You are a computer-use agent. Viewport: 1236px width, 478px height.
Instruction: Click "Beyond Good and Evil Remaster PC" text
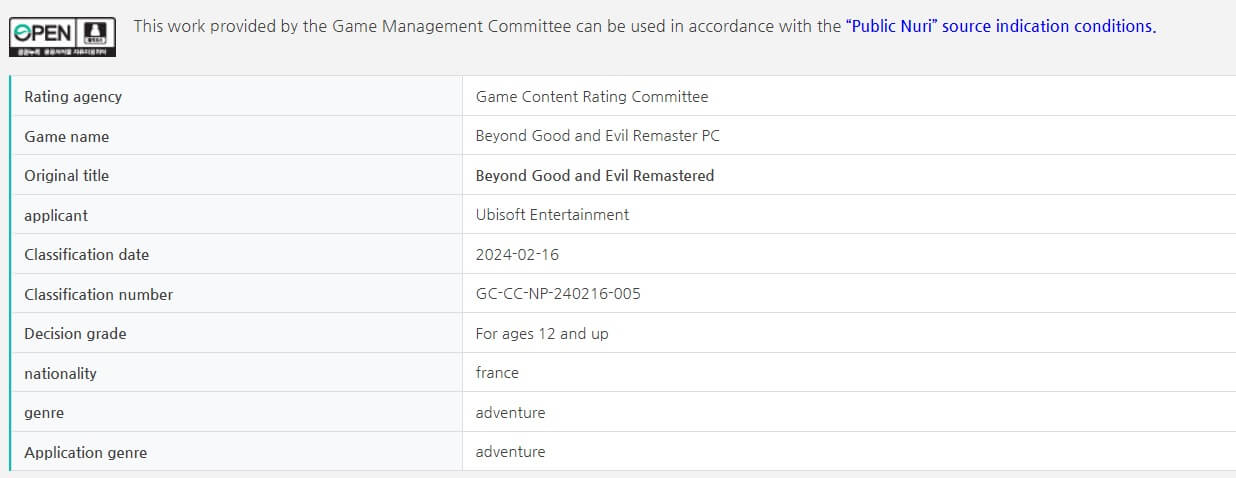tap(597, 136)
